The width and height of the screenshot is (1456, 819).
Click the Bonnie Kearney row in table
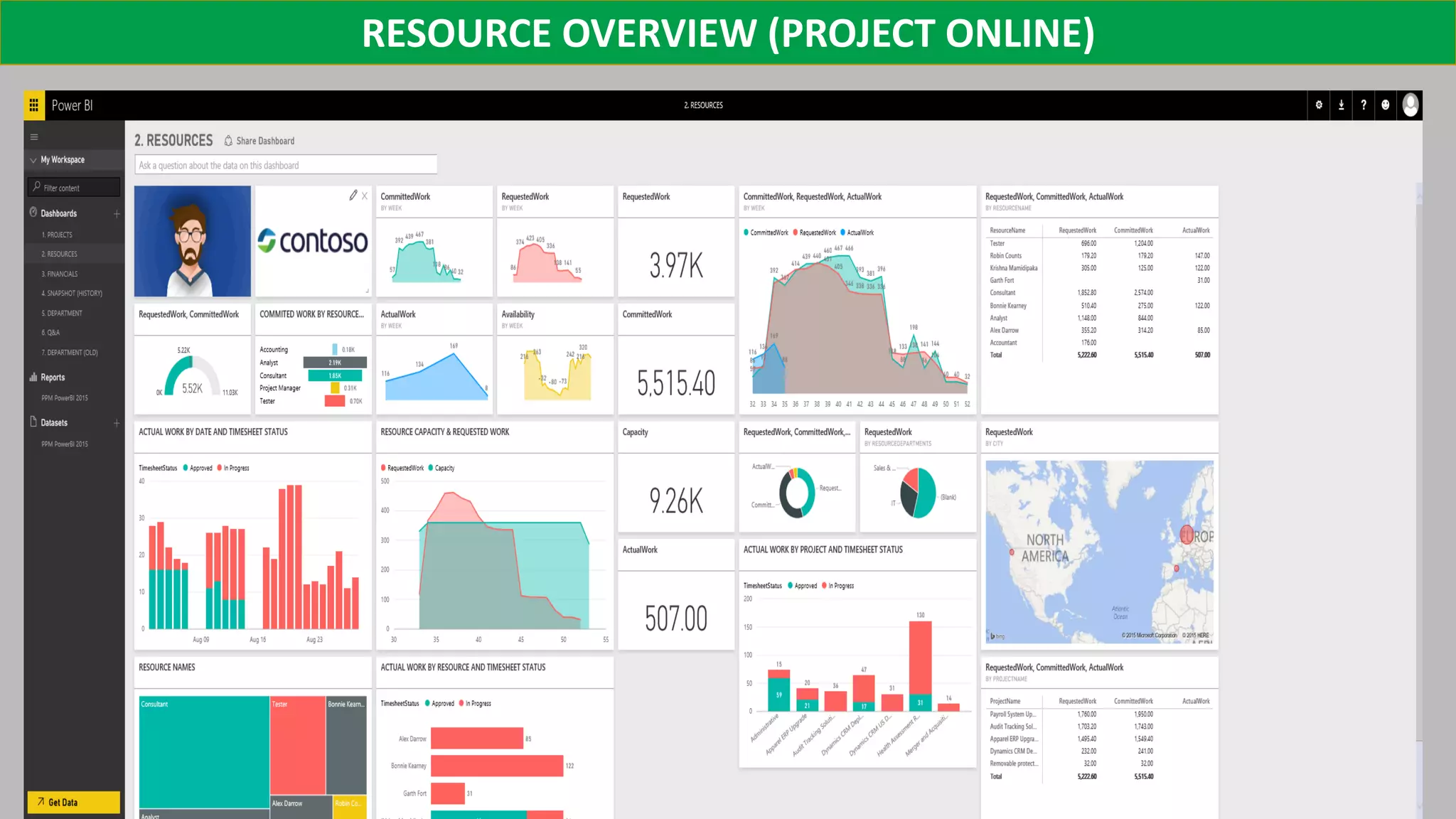coord(1100,306)
